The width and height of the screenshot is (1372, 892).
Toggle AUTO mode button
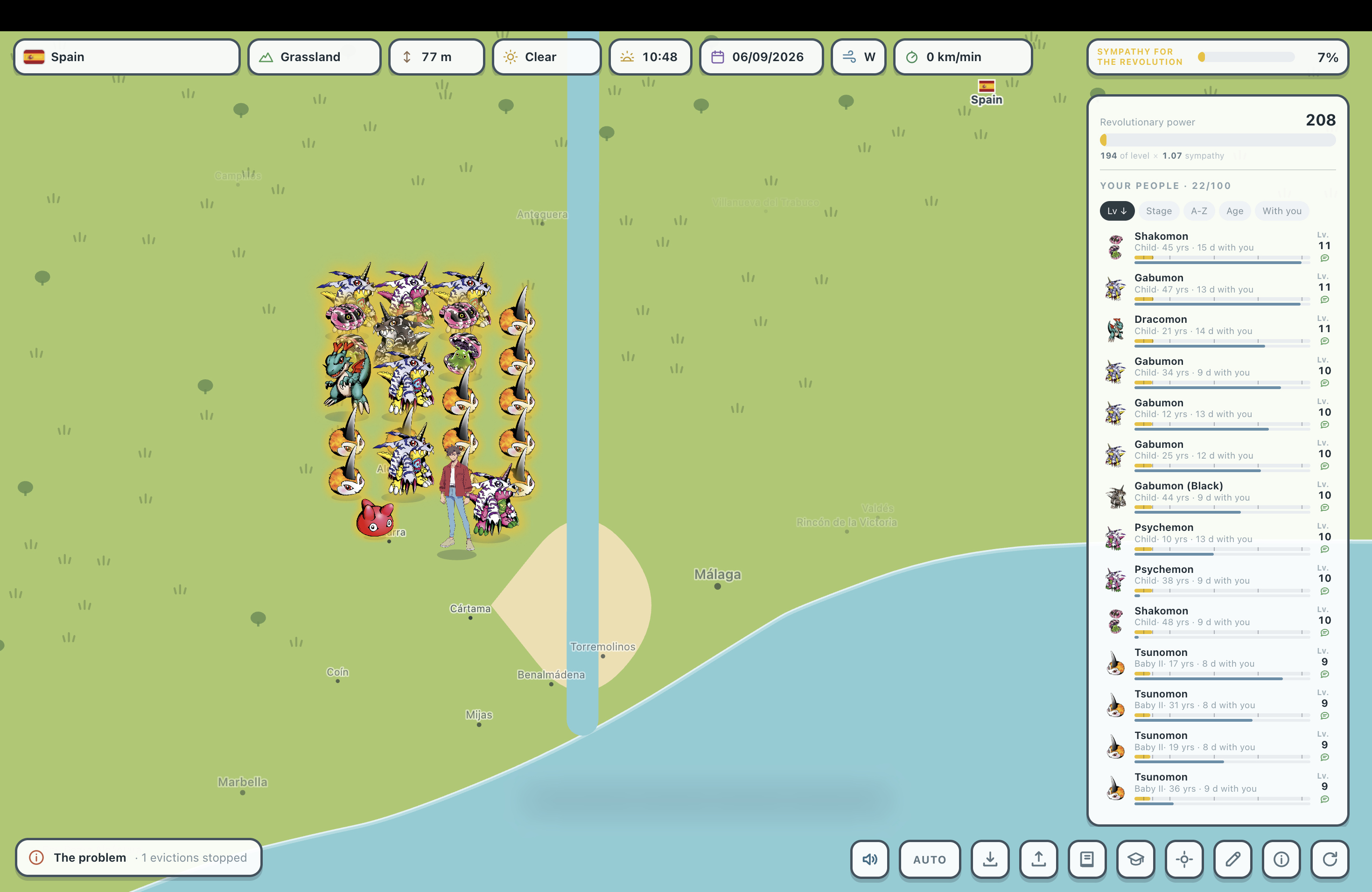(x=929, y=859)
